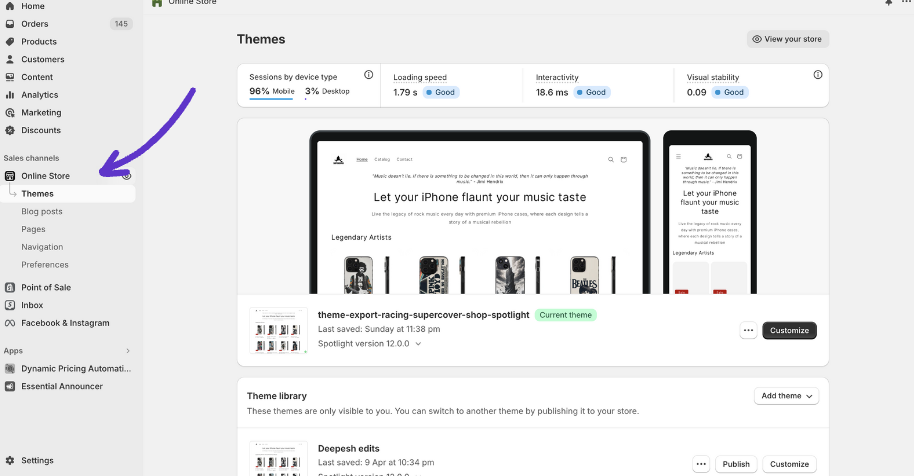914x476 pixels.
Task: Open more actions for Deepesh edits
Action: [x=701, y=464]
